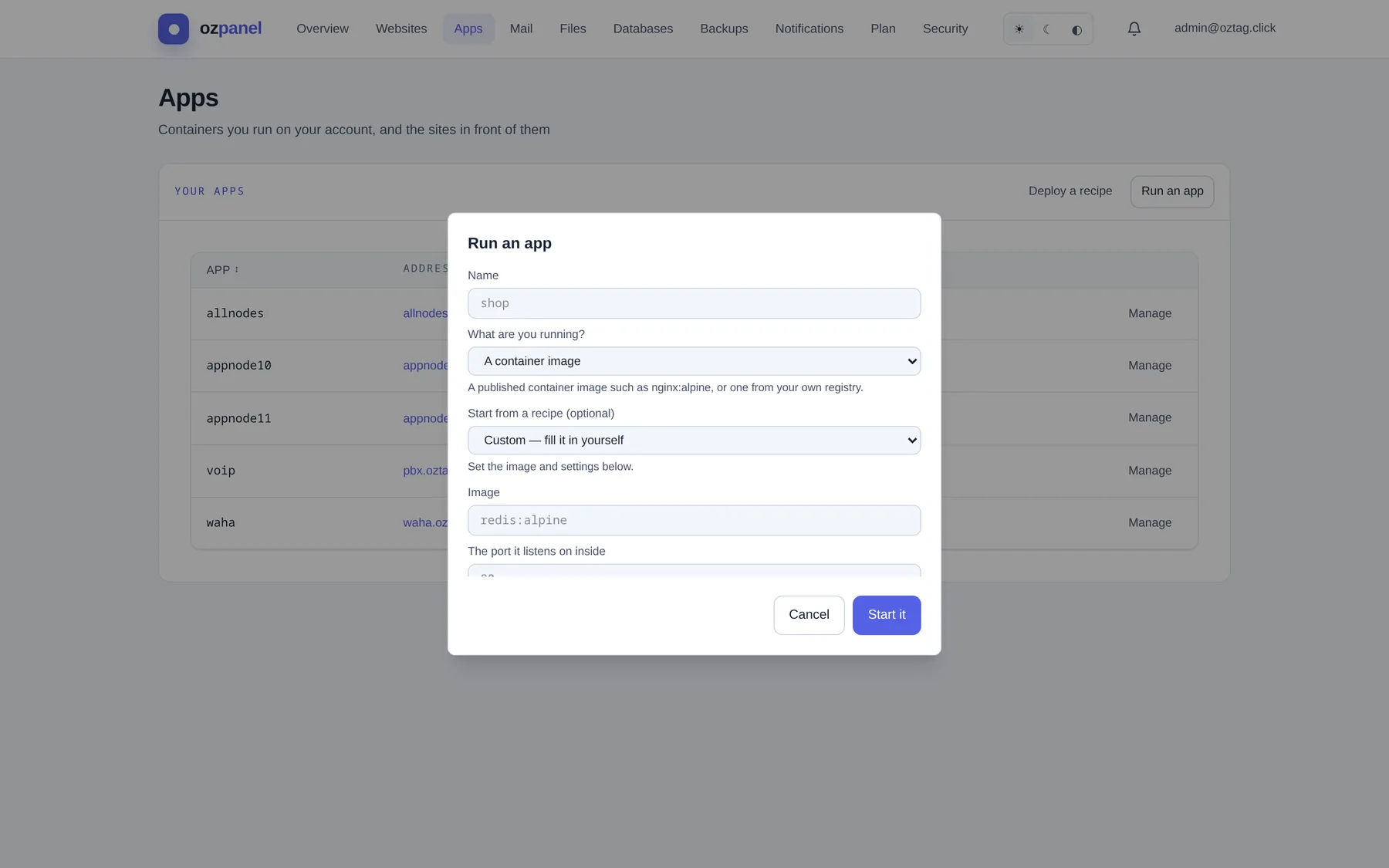Viewport: 1389px width, 868px height.
Task: Open the admin@oztag.click account menu
Action: click(x=1225, y=28)
